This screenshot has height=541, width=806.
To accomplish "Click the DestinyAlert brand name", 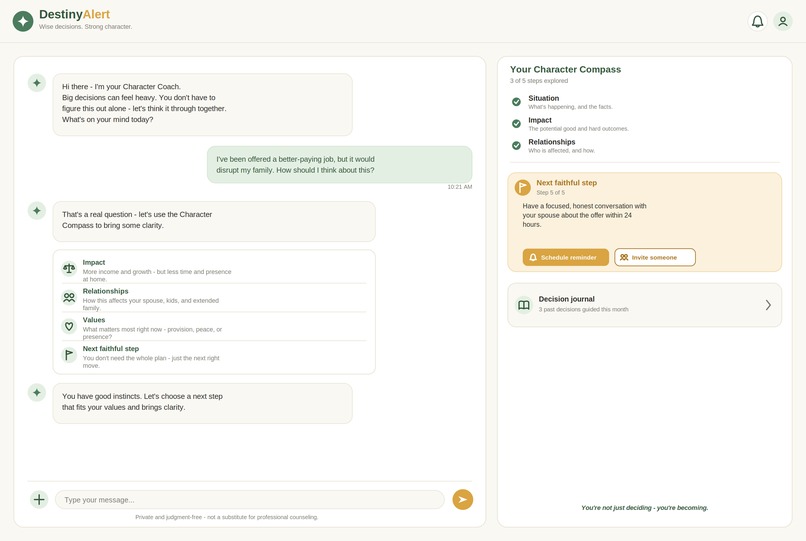I will coord(75,14).
